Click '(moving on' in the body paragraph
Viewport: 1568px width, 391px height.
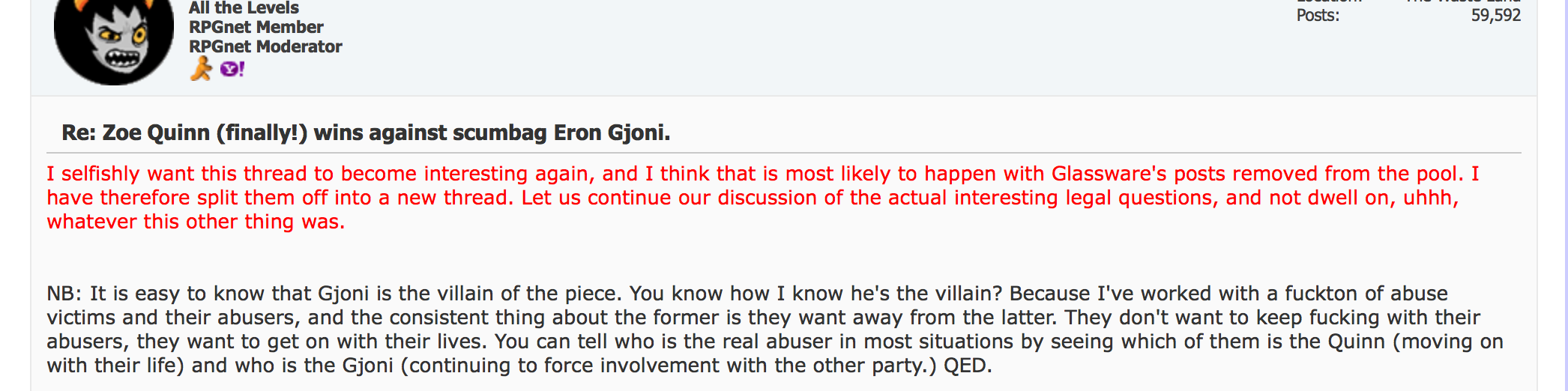click(x=1447, y=342)
